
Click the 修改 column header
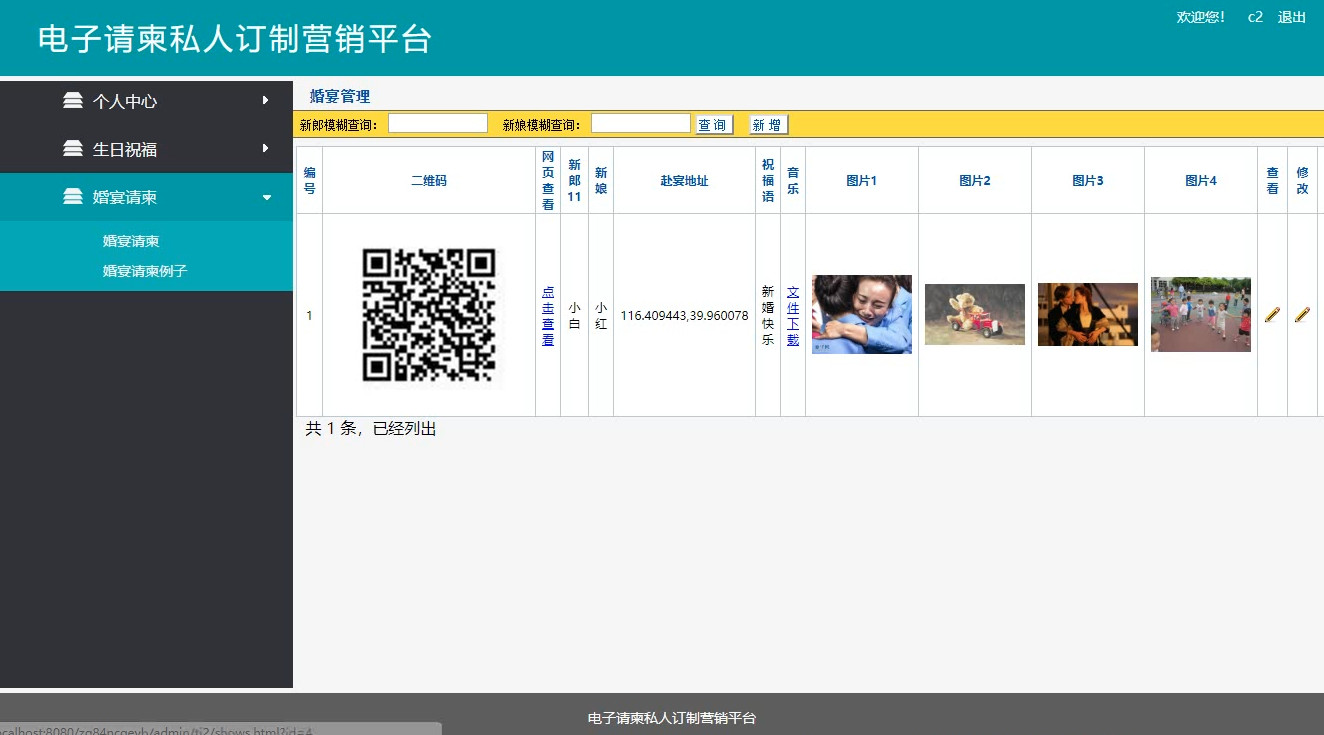[x=1302, y=181]
